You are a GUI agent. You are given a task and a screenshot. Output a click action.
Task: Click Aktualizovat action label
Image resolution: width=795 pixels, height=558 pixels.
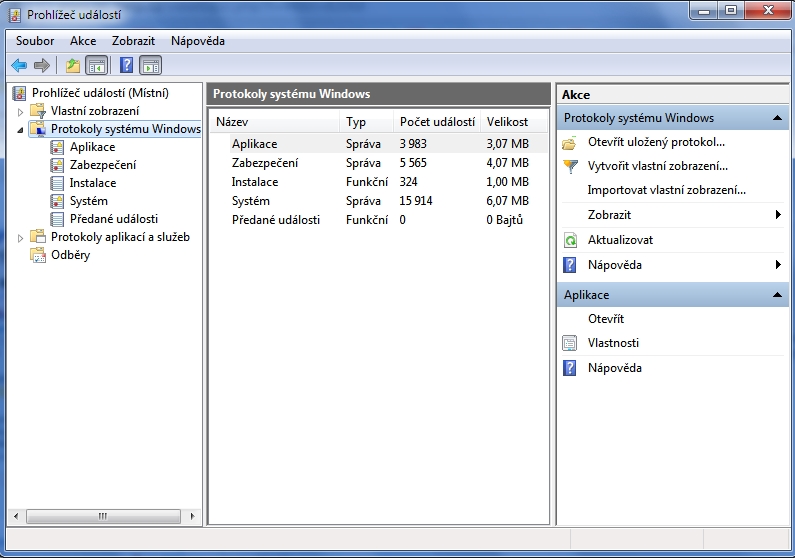tap(620, 240)
